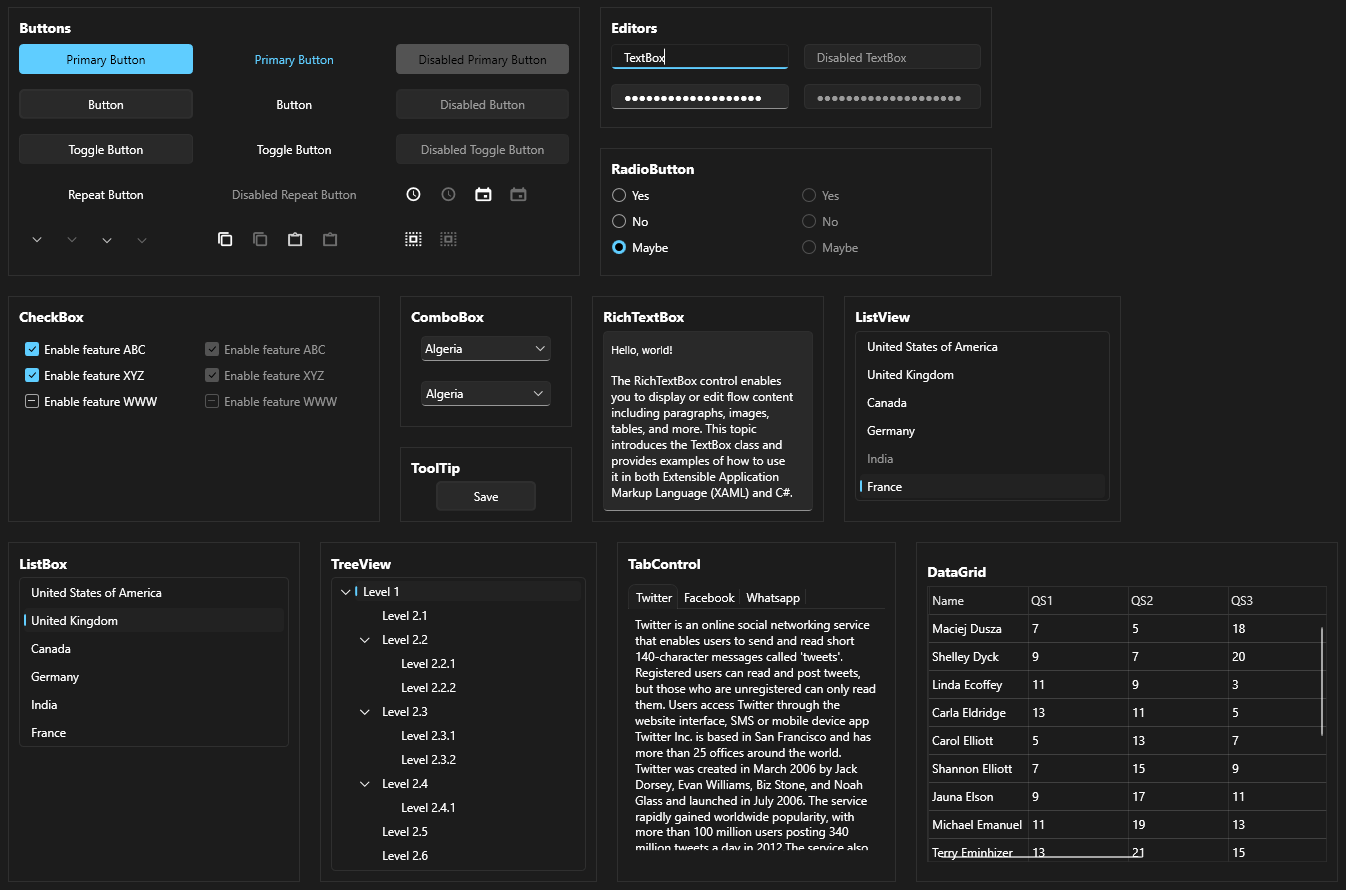The width and height of the screenshot is (1346, 890).
Task: Click the bright select-all dotted square icon
Action: [413, 239]
